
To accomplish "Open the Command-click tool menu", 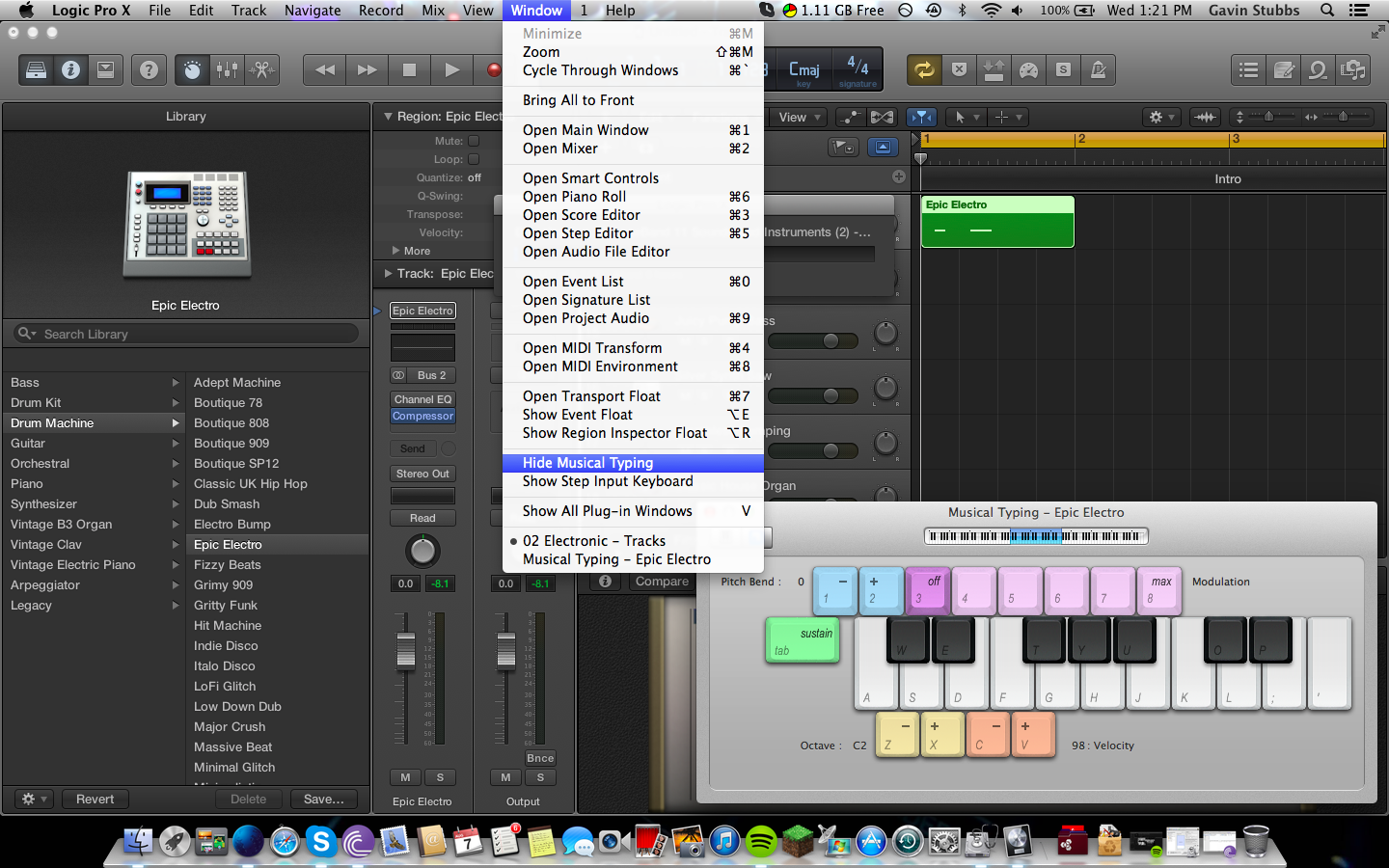I will [1008, 117].
